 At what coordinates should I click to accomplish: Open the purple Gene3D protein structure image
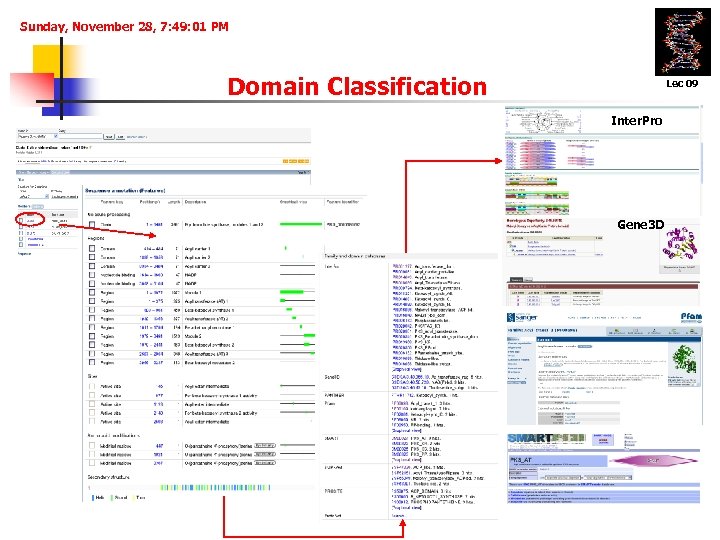point(680,244)
